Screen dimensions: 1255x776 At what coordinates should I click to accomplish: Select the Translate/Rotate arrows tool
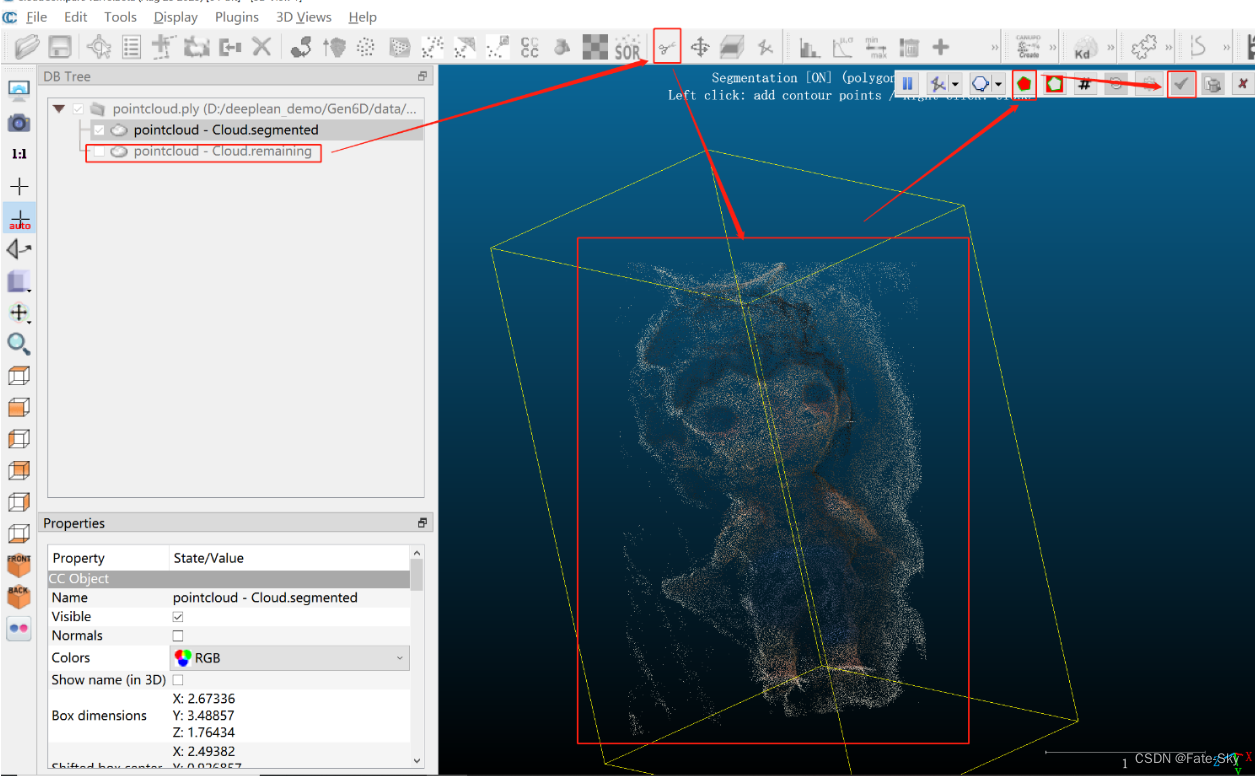pos(700,46)
